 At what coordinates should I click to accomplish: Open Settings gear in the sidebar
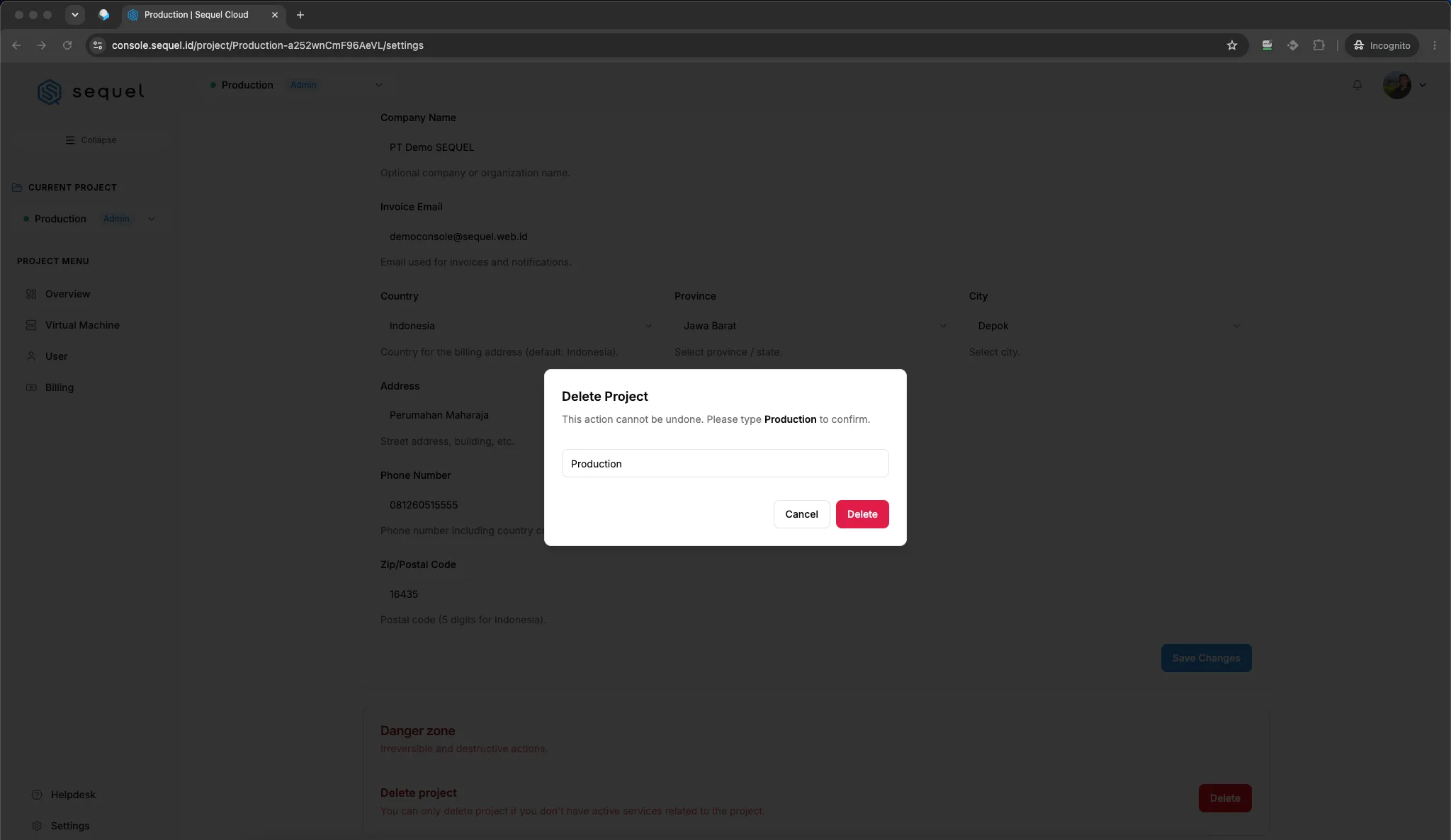[37, 826]
